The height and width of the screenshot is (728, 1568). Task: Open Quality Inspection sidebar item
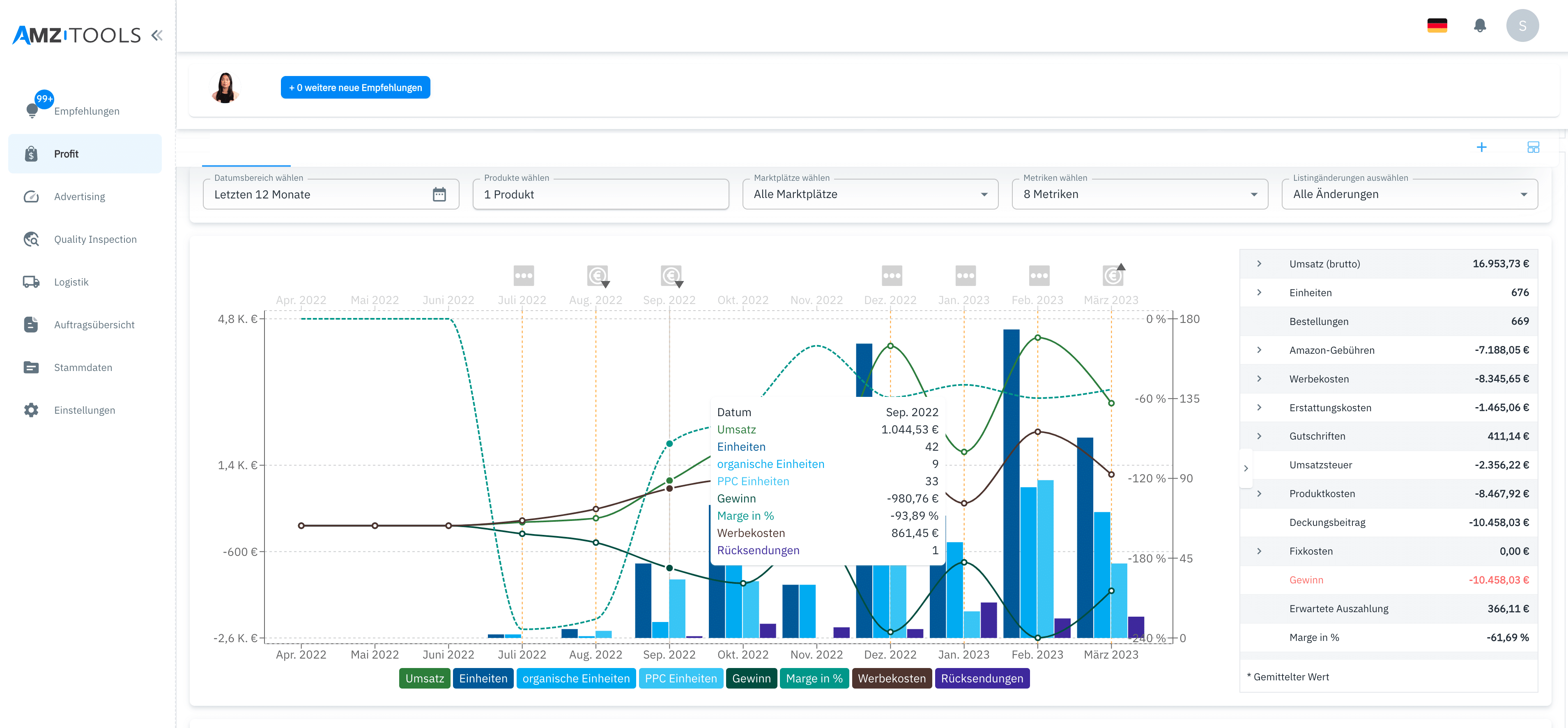(x=95, y=239)
